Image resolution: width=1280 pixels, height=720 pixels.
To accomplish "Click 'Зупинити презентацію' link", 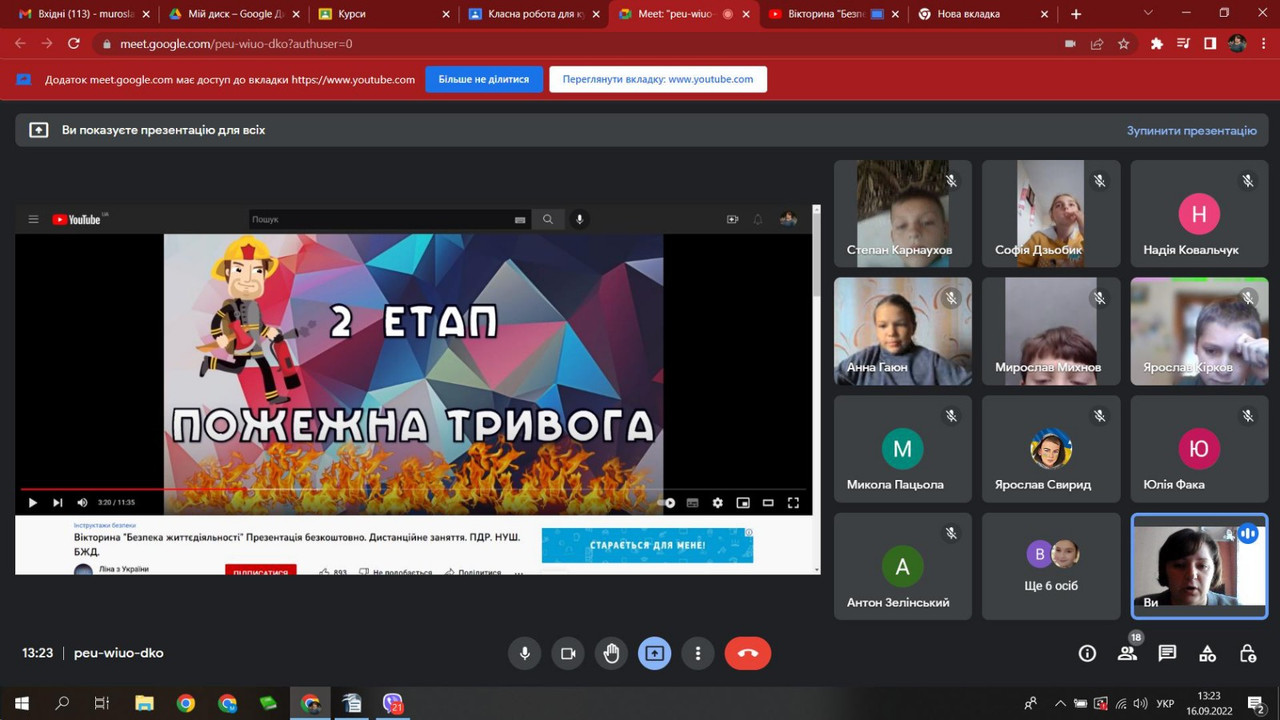I will (1191, 130).
